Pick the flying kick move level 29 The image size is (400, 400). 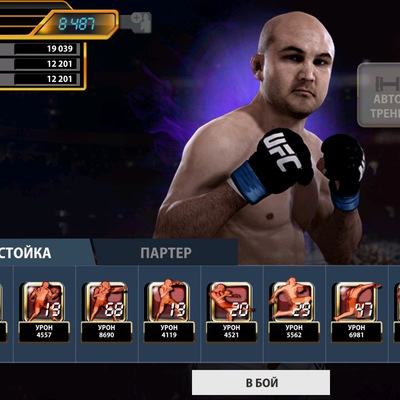coord(293,302)
